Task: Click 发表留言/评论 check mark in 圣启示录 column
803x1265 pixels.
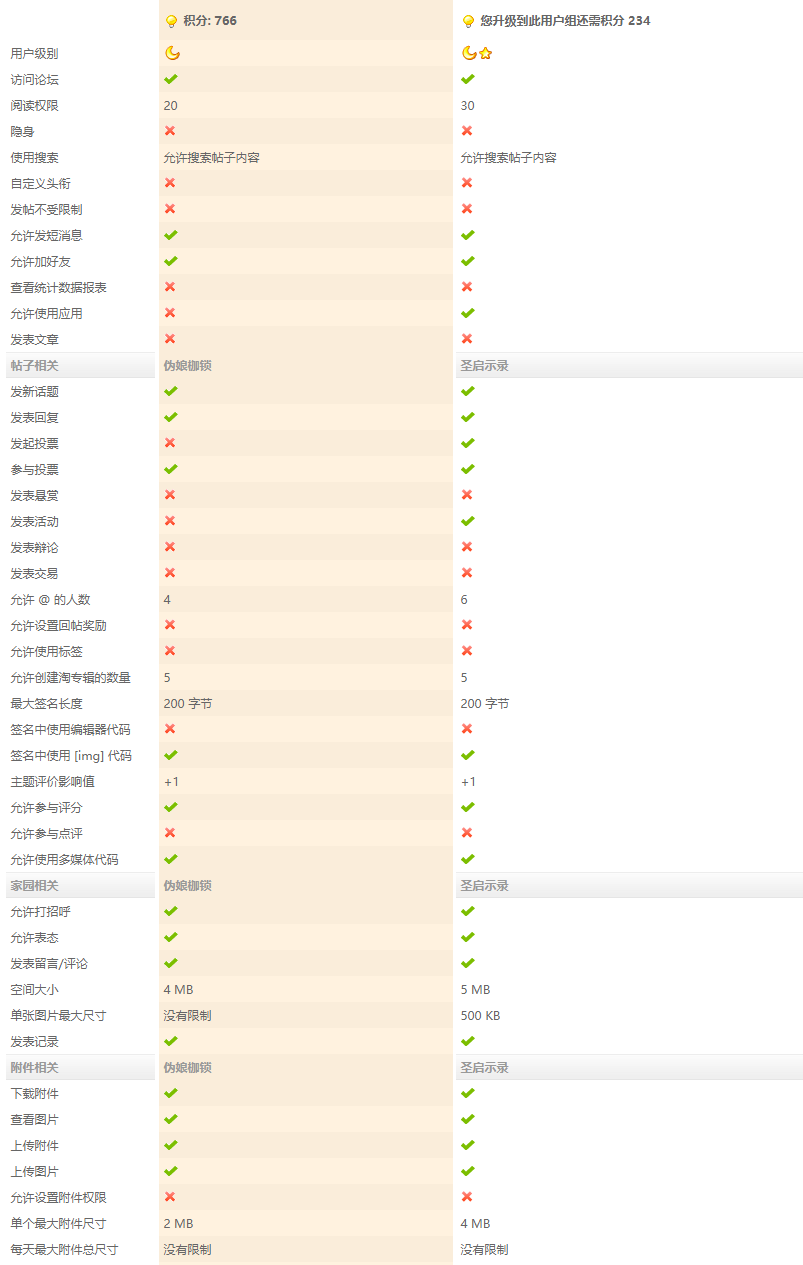Action: pyautogui.click(x=468, y=963)
